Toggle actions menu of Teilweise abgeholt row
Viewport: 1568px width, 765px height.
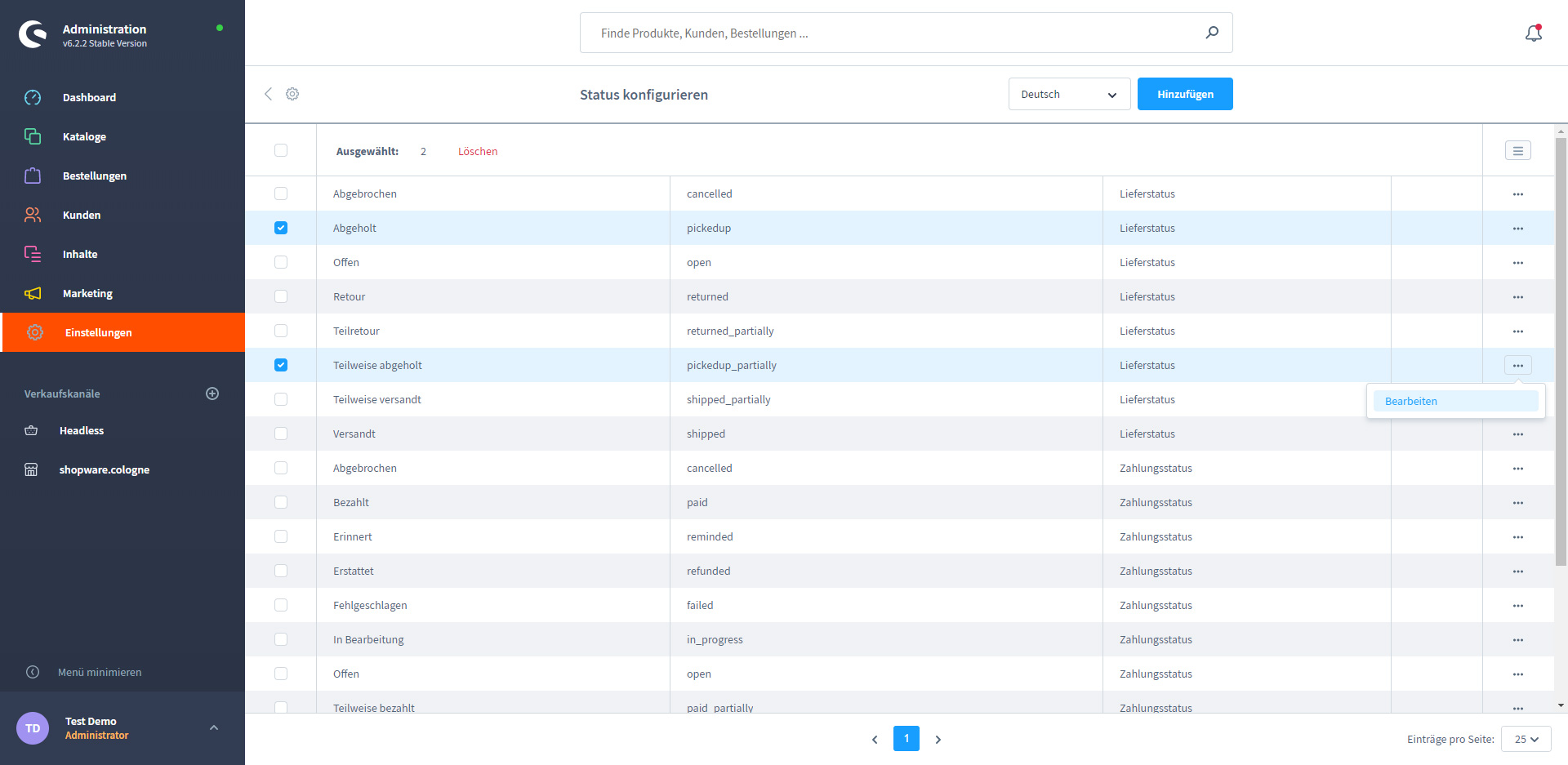[1518, 366]
